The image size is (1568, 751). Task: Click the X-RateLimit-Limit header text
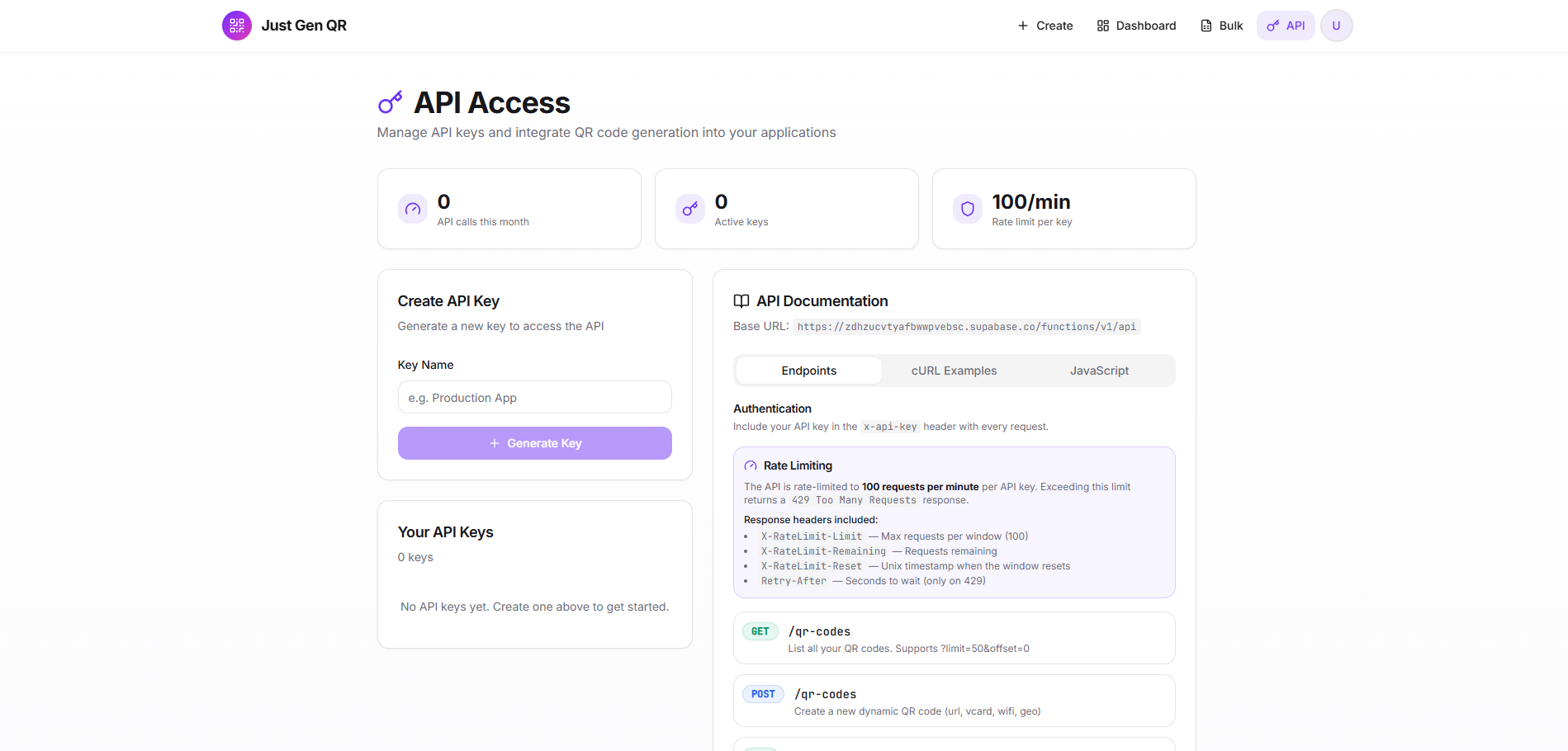click(812, 536)
